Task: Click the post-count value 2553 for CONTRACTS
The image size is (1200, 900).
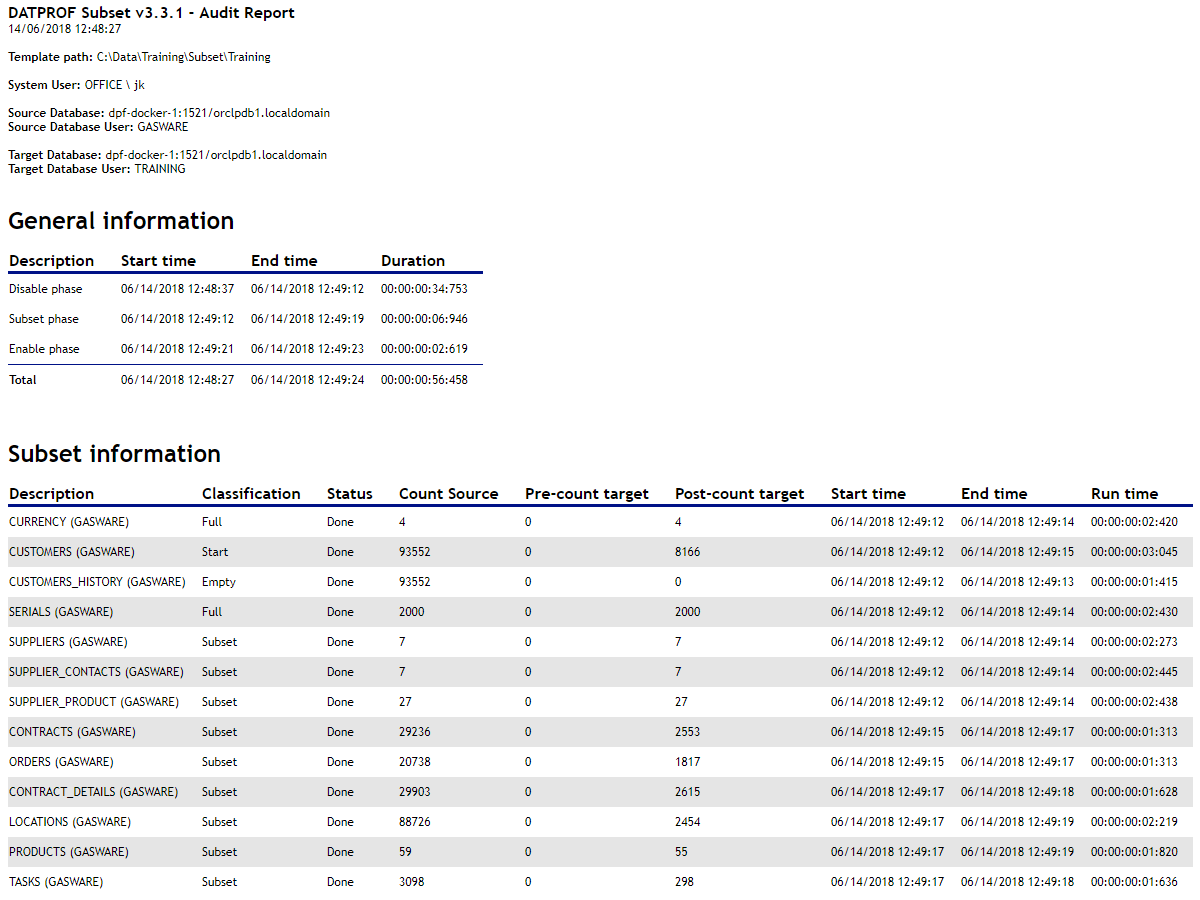Action: (687, 732)
